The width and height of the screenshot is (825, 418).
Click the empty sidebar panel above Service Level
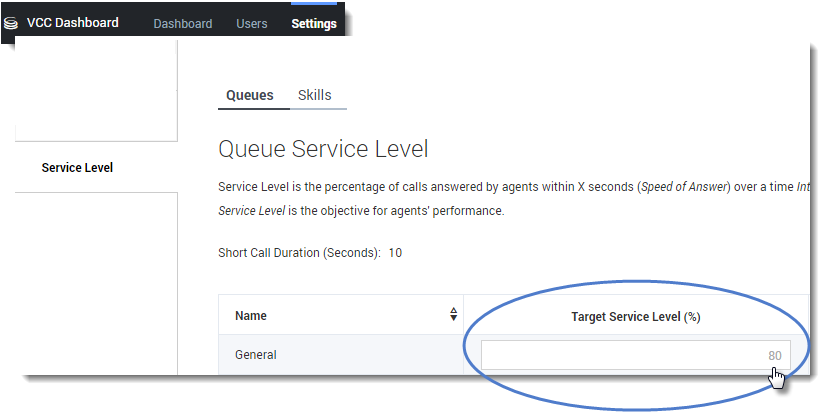tap(95, 95)
